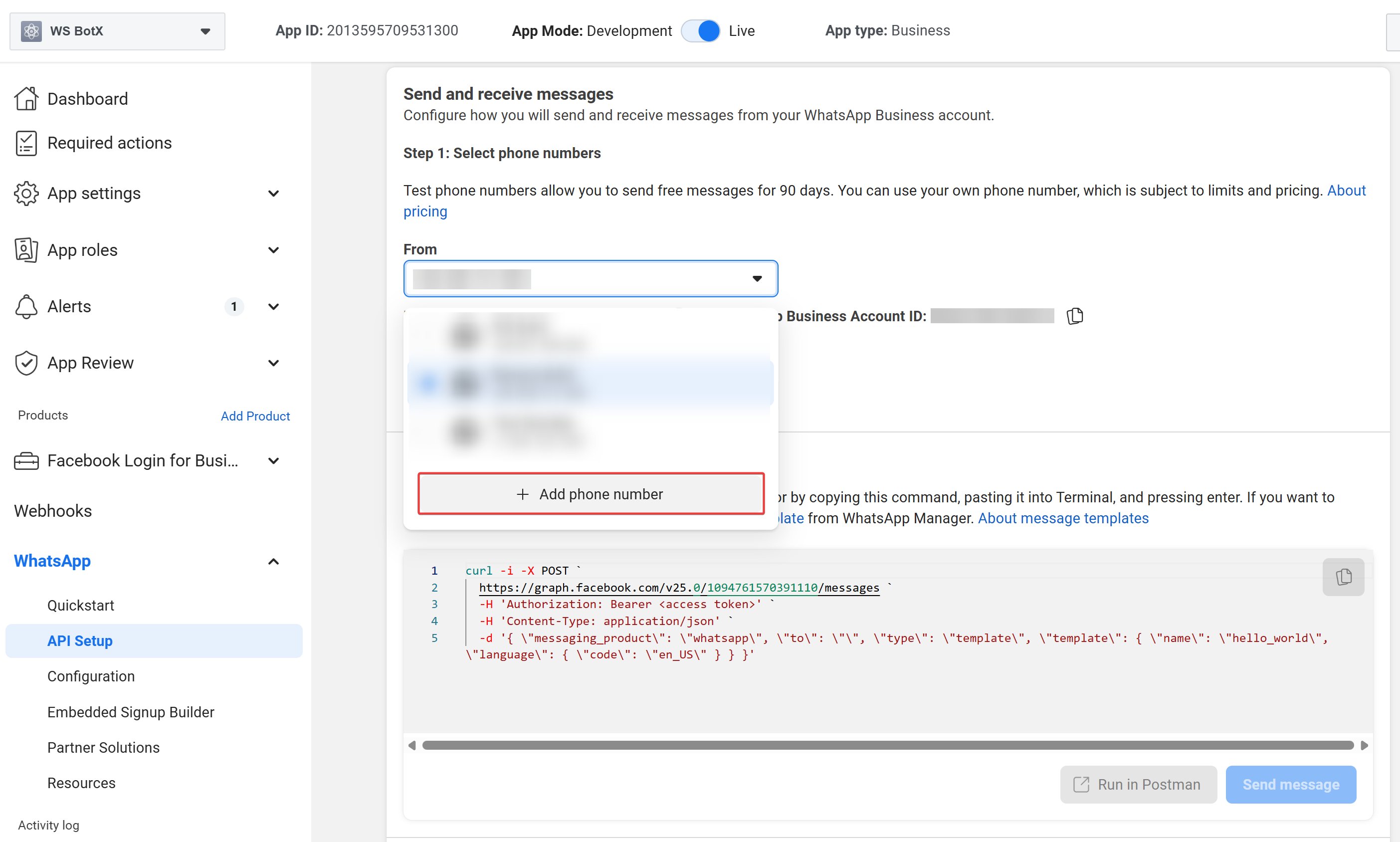Click the graph.facebook.com messages URL
The width and height of the screenshot is (1400, 842).
(679, 588)
